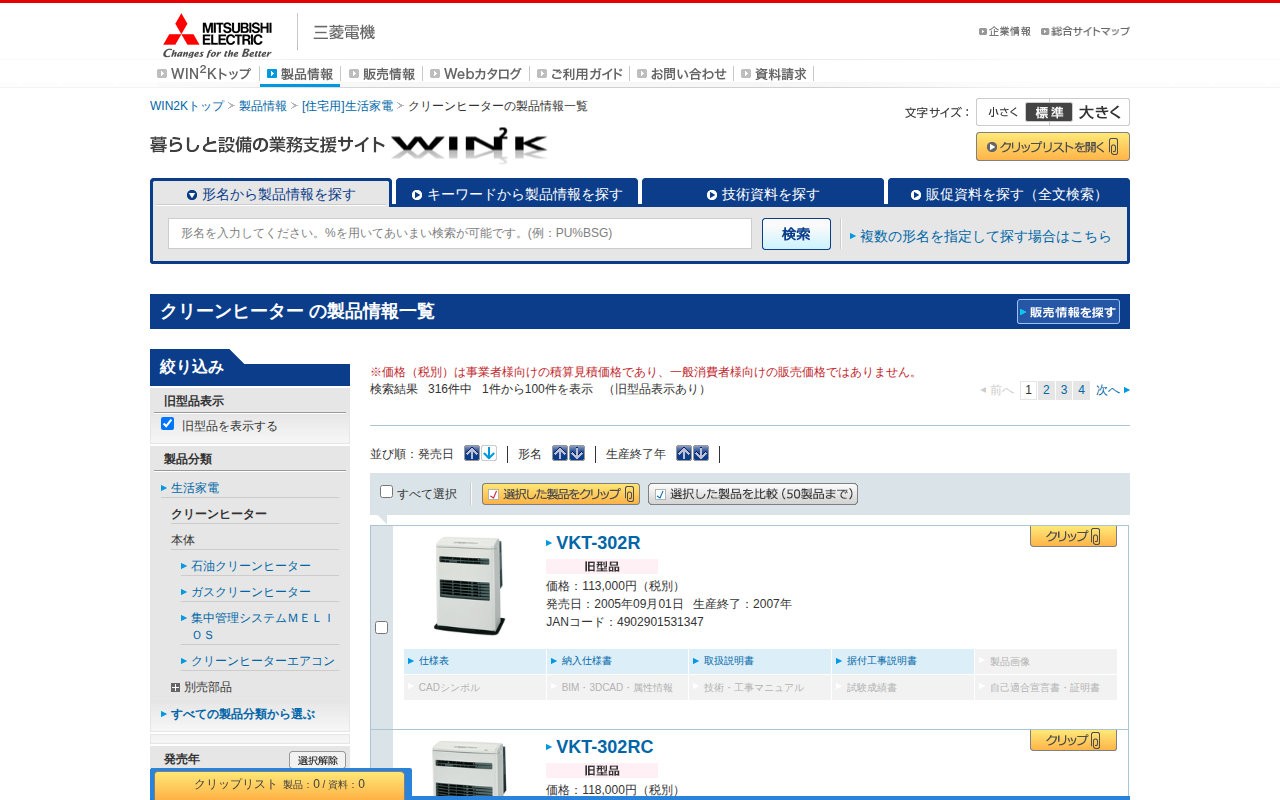The image size is (1280, 800).
Task: Open VKT-302R product title link
Action: (x=598, y=543)
